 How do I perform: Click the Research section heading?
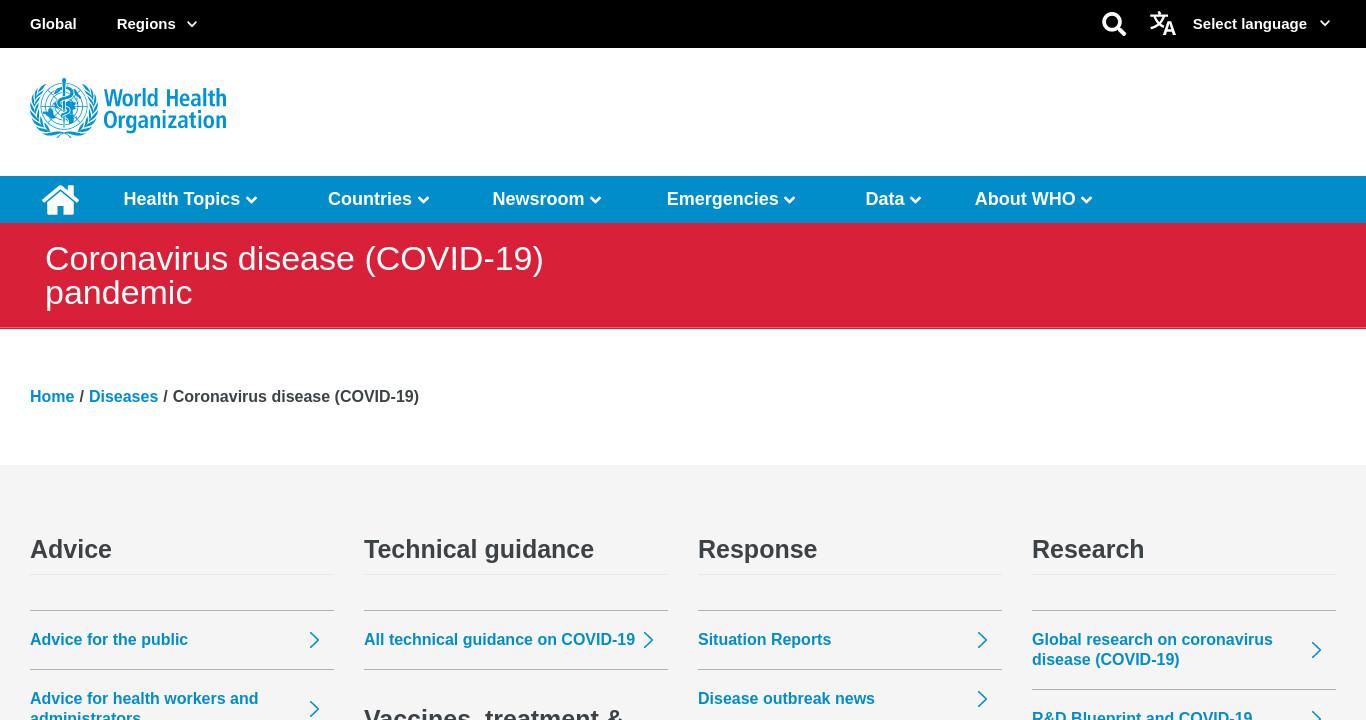[1088, 549]
